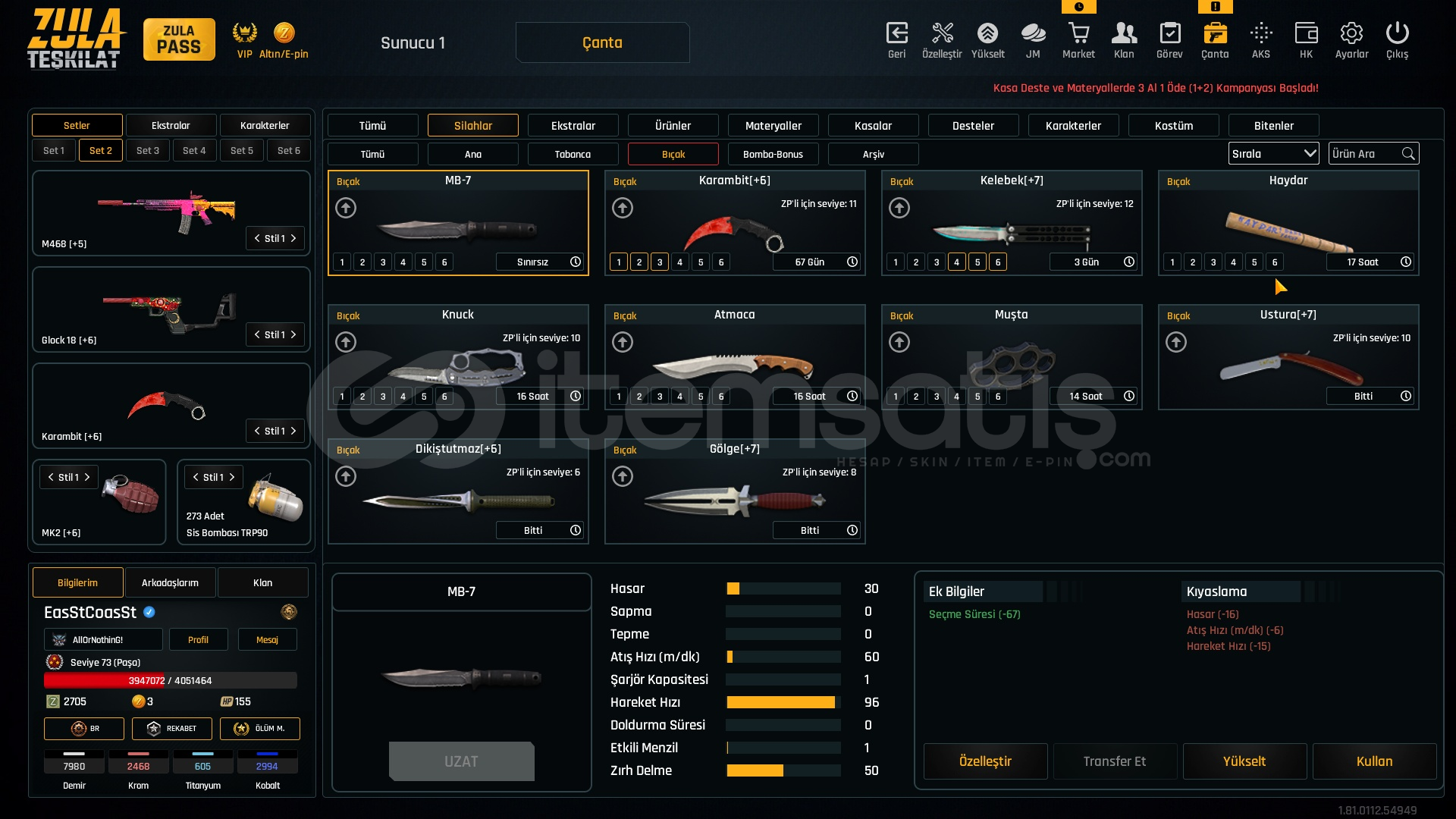Image resolution: width=1456 pixels, height=819 pixels.
Task: Toggle set slot 4 on Kelebek[+7] card
Action: 957,262
